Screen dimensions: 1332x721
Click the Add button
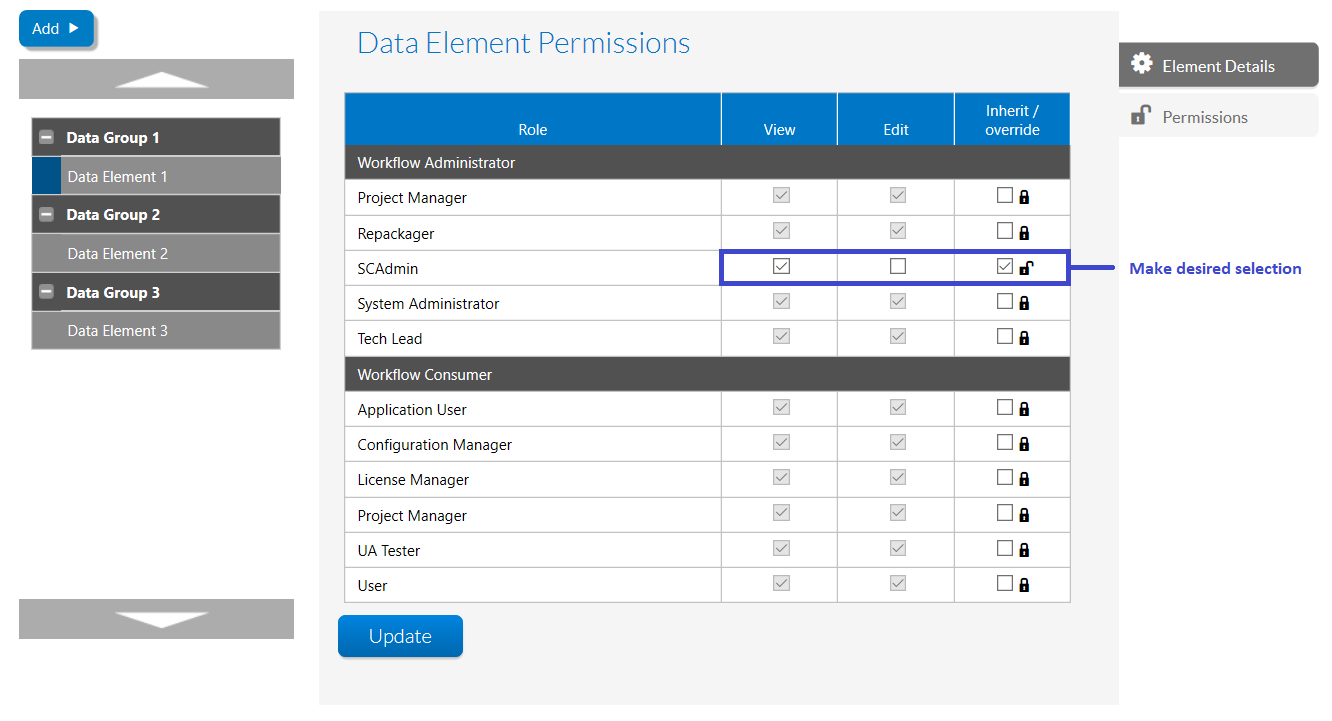[x=56, y=29]
